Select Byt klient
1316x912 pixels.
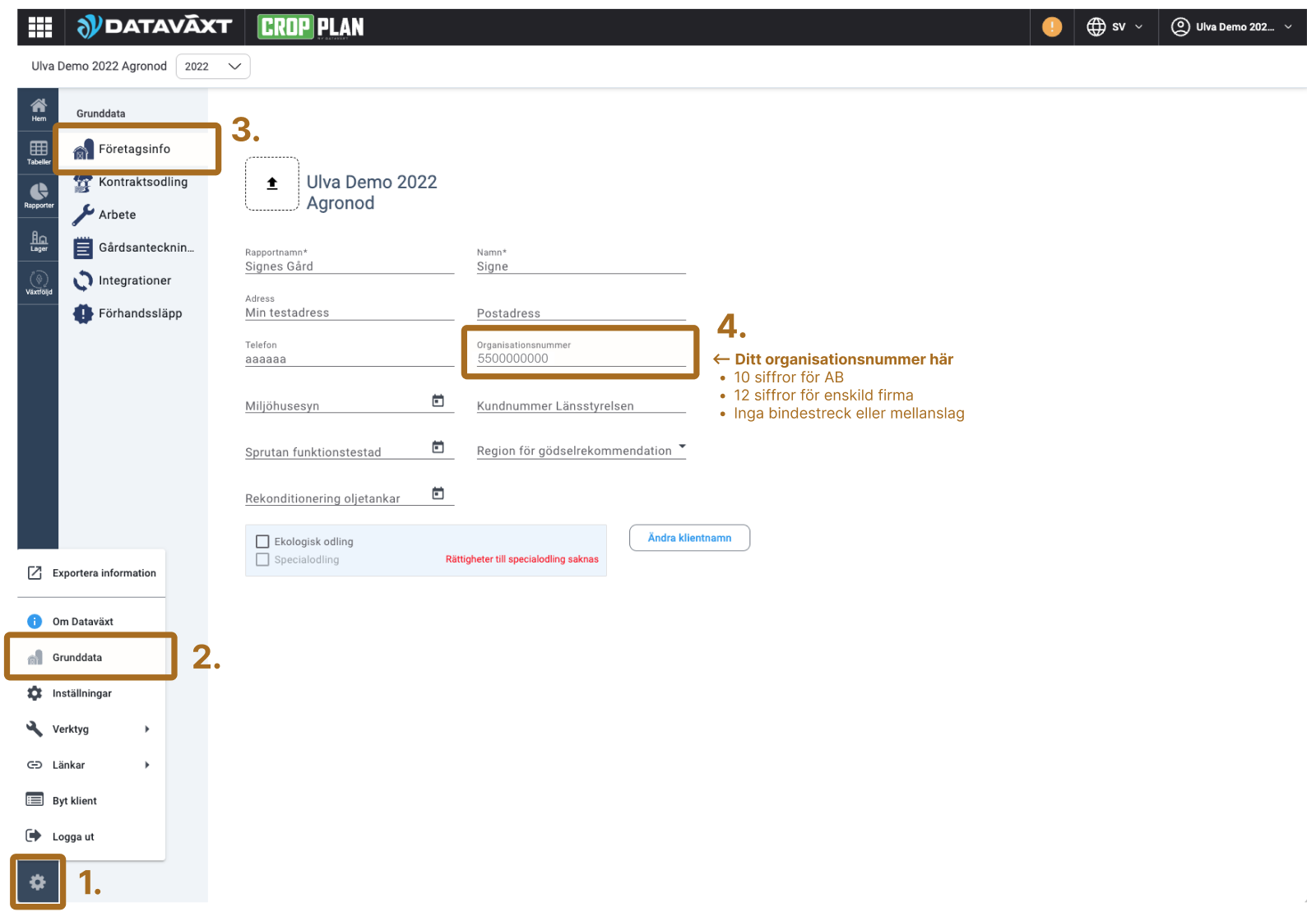coord(91,801)
